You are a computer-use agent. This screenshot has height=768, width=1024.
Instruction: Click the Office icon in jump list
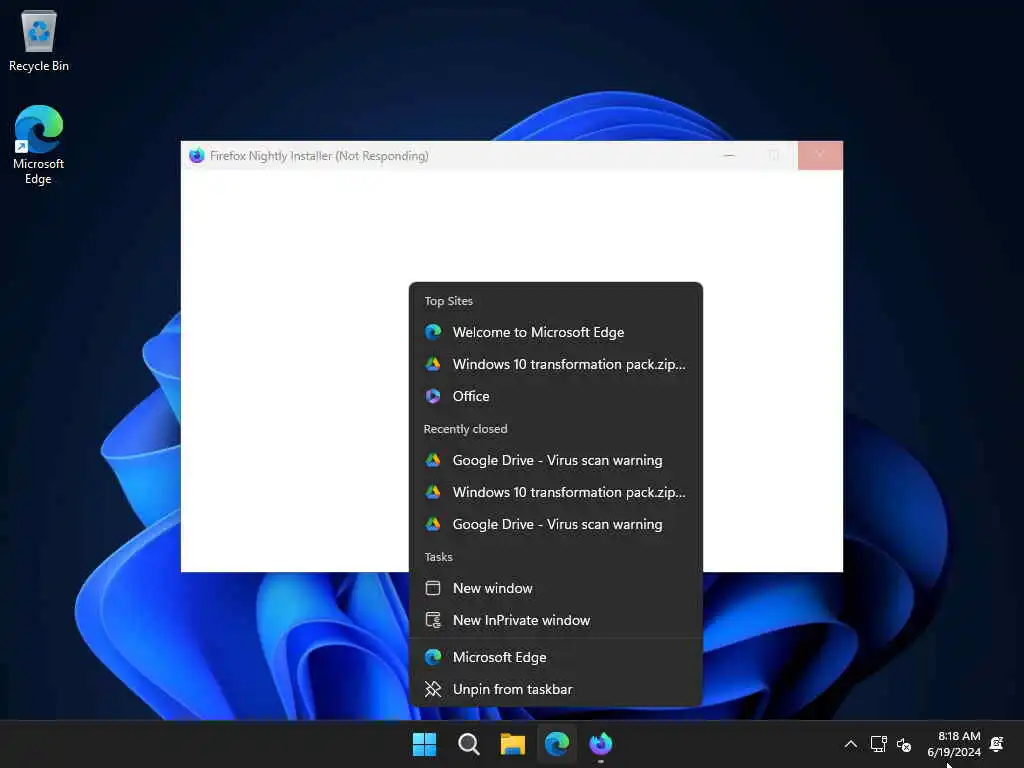coord(433,396)
